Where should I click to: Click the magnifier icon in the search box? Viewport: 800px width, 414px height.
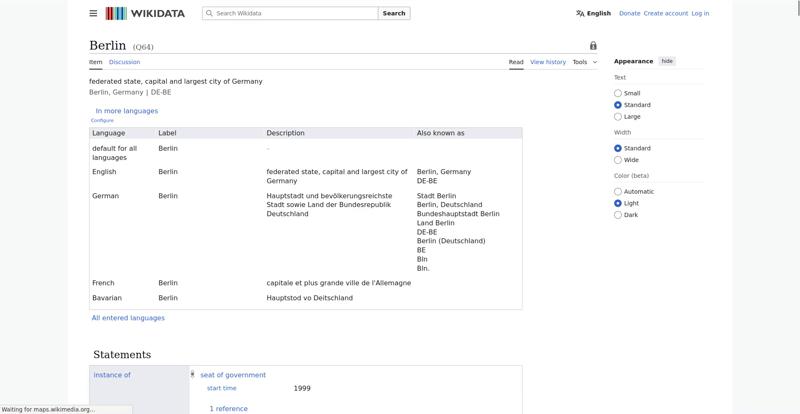(x=208, y=13)
